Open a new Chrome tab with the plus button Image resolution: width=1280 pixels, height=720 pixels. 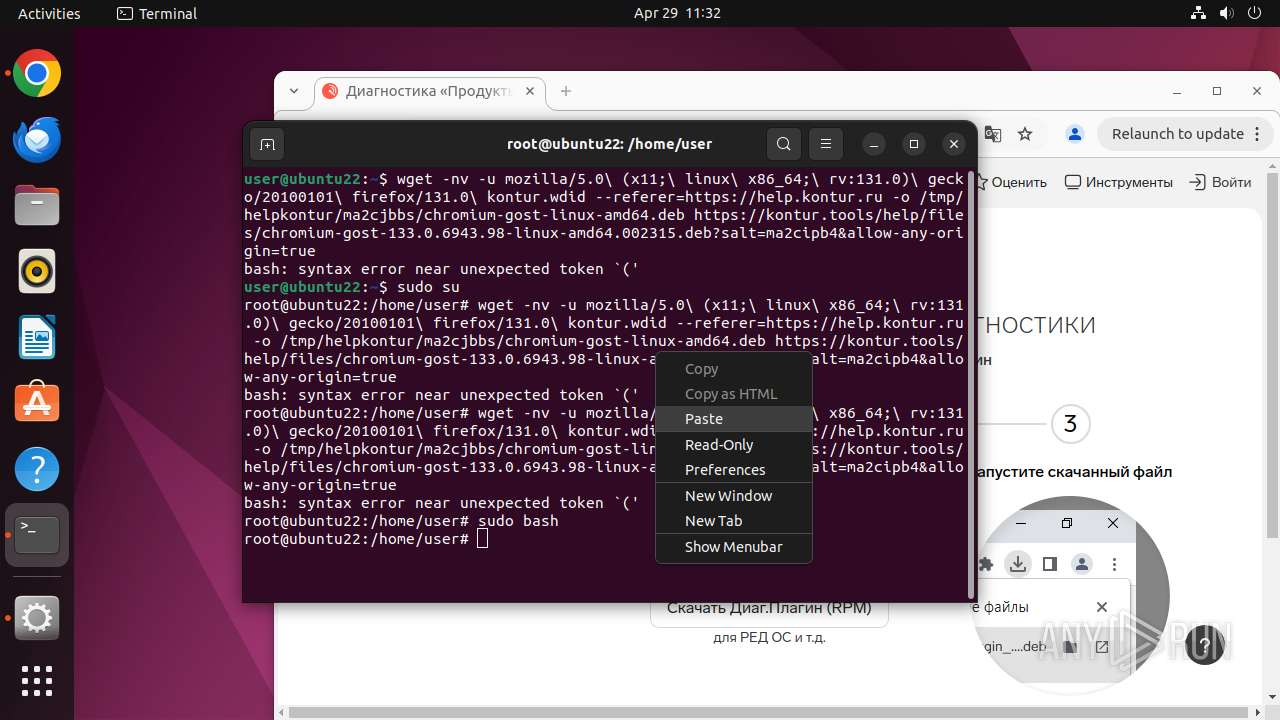(x=566, y=91)
